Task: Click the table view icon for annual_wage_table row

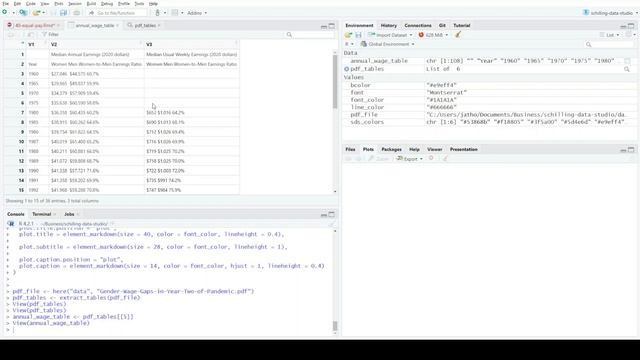Action: click(627, 61)
